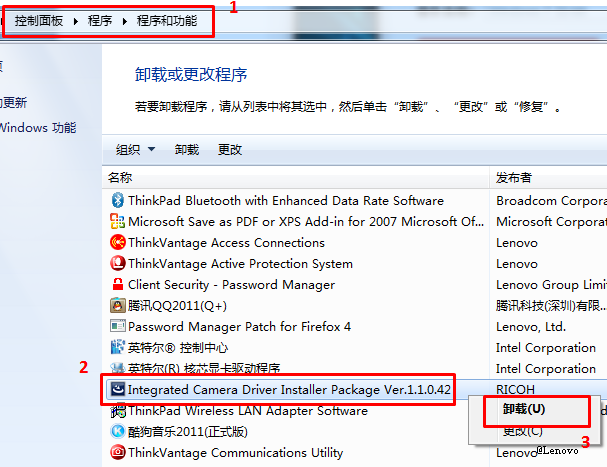Open the 组织 dropdown menu
The image size is (607, 467).
[135, 150]
